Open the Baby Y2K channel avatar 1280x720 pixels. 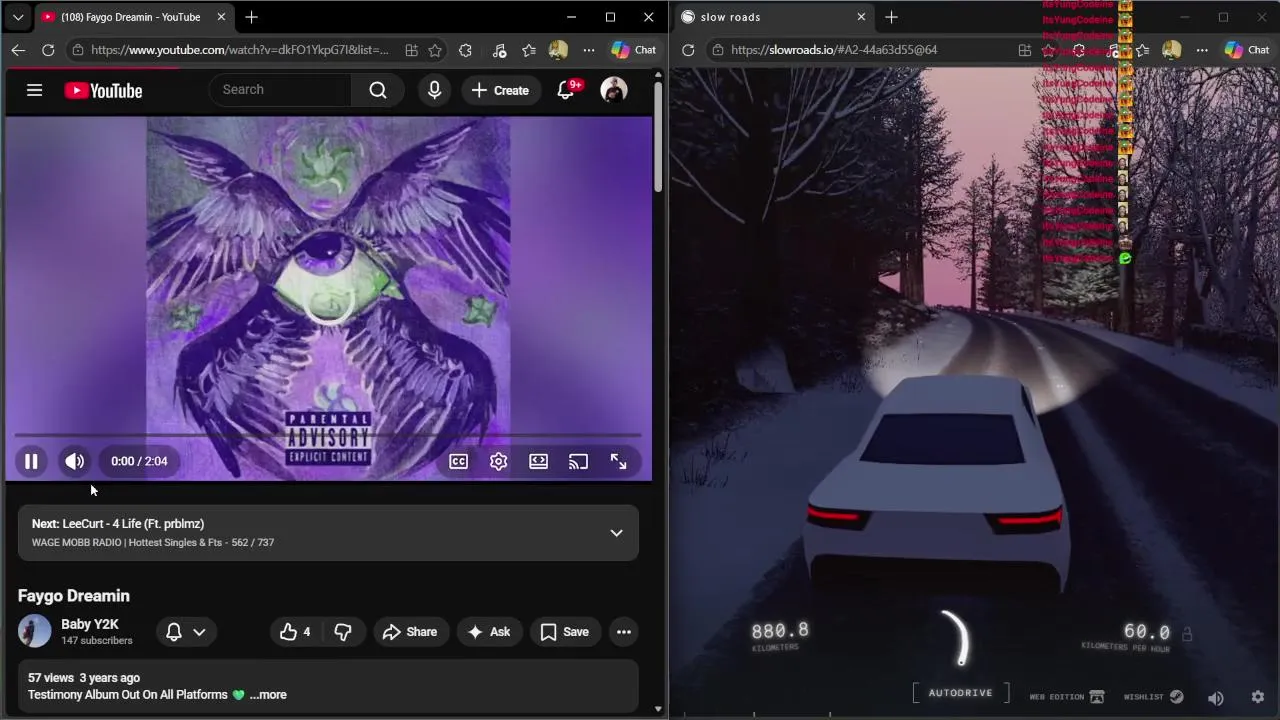tap(34, 631)
